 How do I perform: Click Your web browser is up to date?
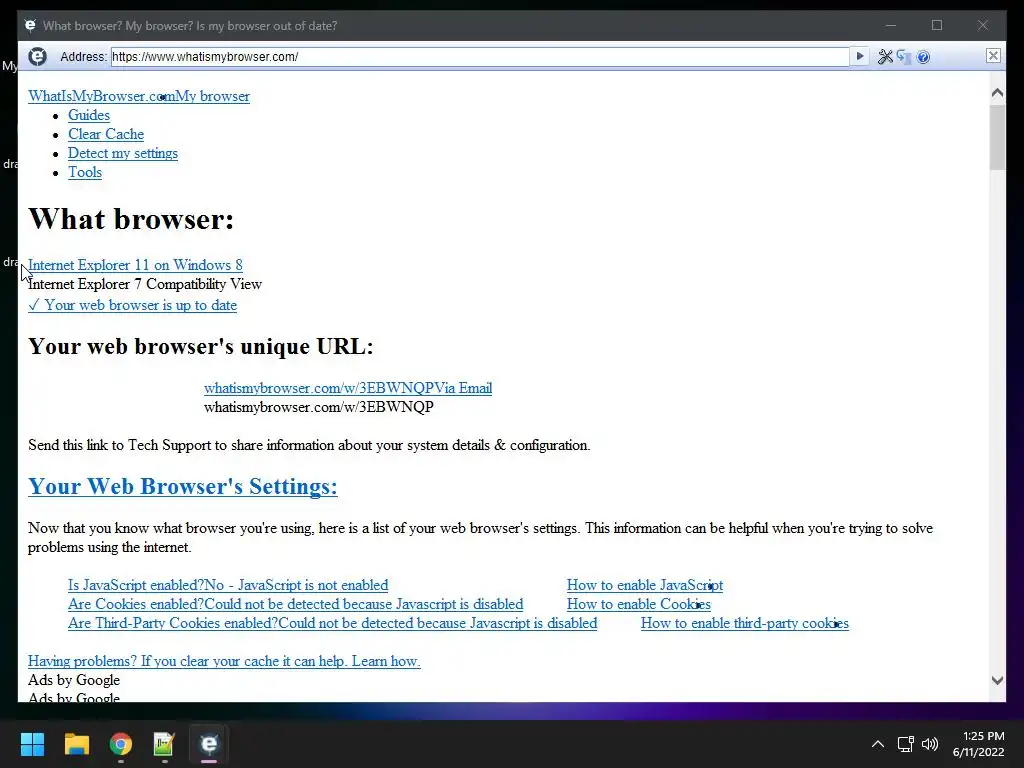133,305
